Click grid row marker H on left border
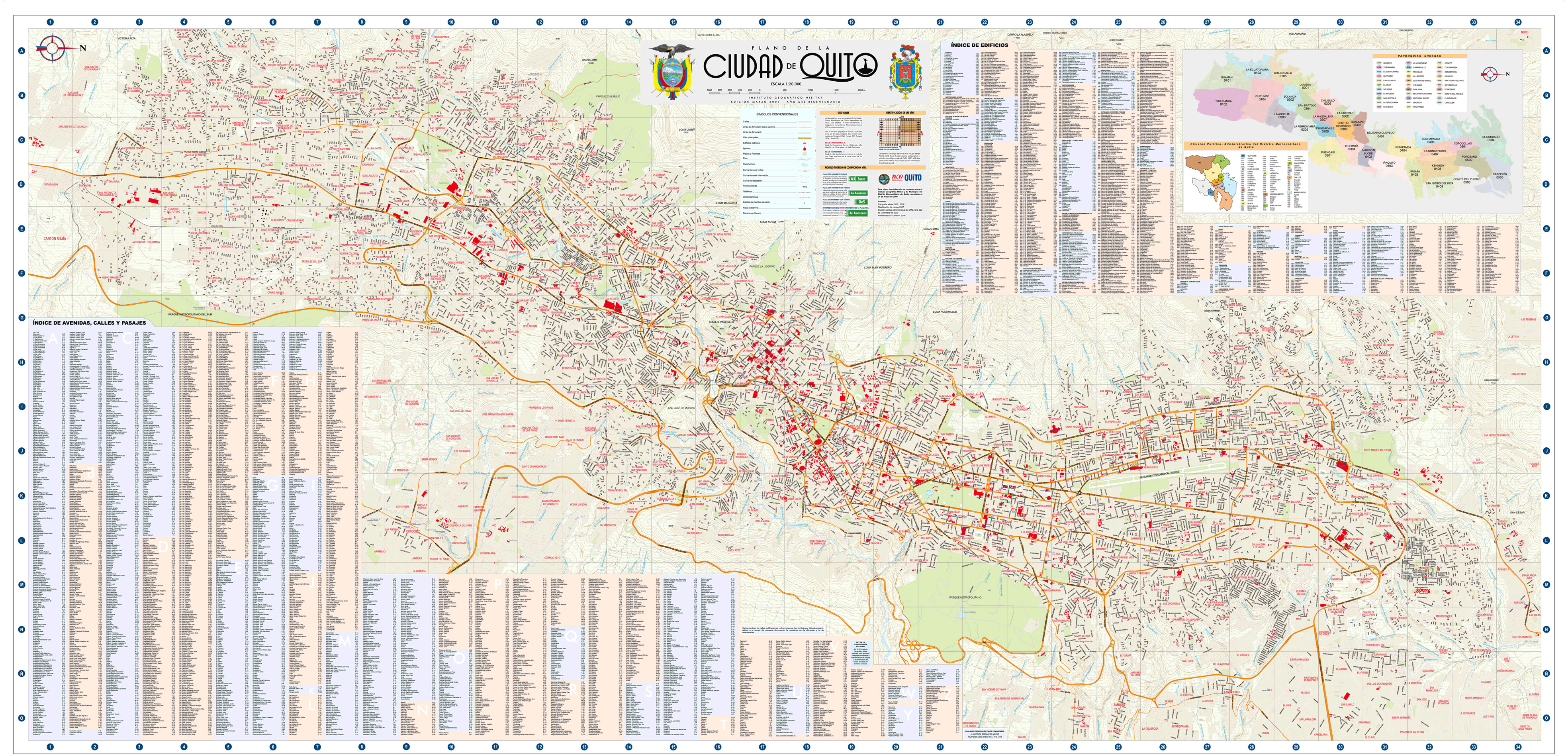Screen dimensions: 1568x756 pos(21,362)
